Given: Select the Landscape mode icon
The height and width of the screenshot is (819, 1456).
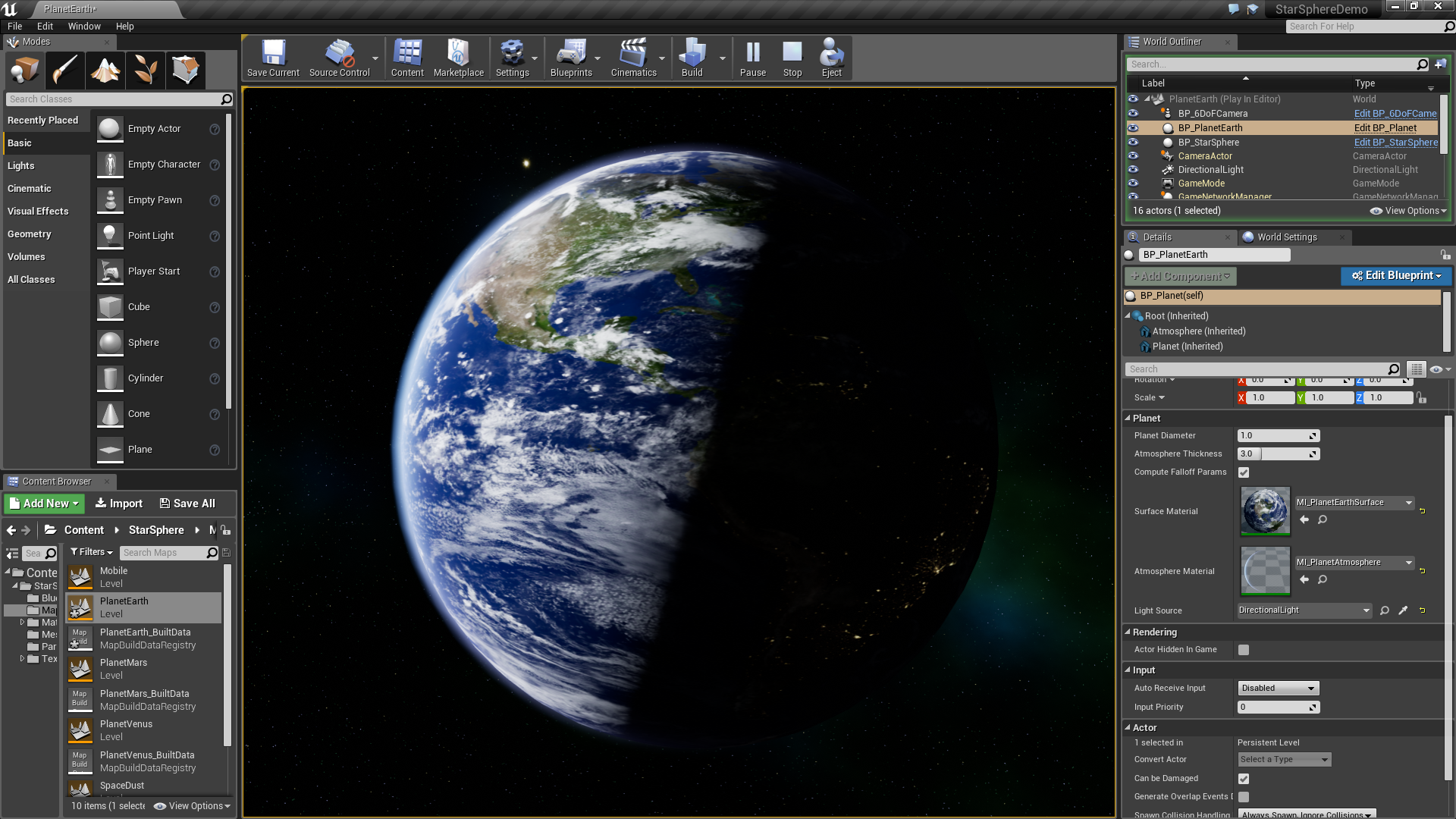Looking at the screenshot, I should [x=105, y=70].
